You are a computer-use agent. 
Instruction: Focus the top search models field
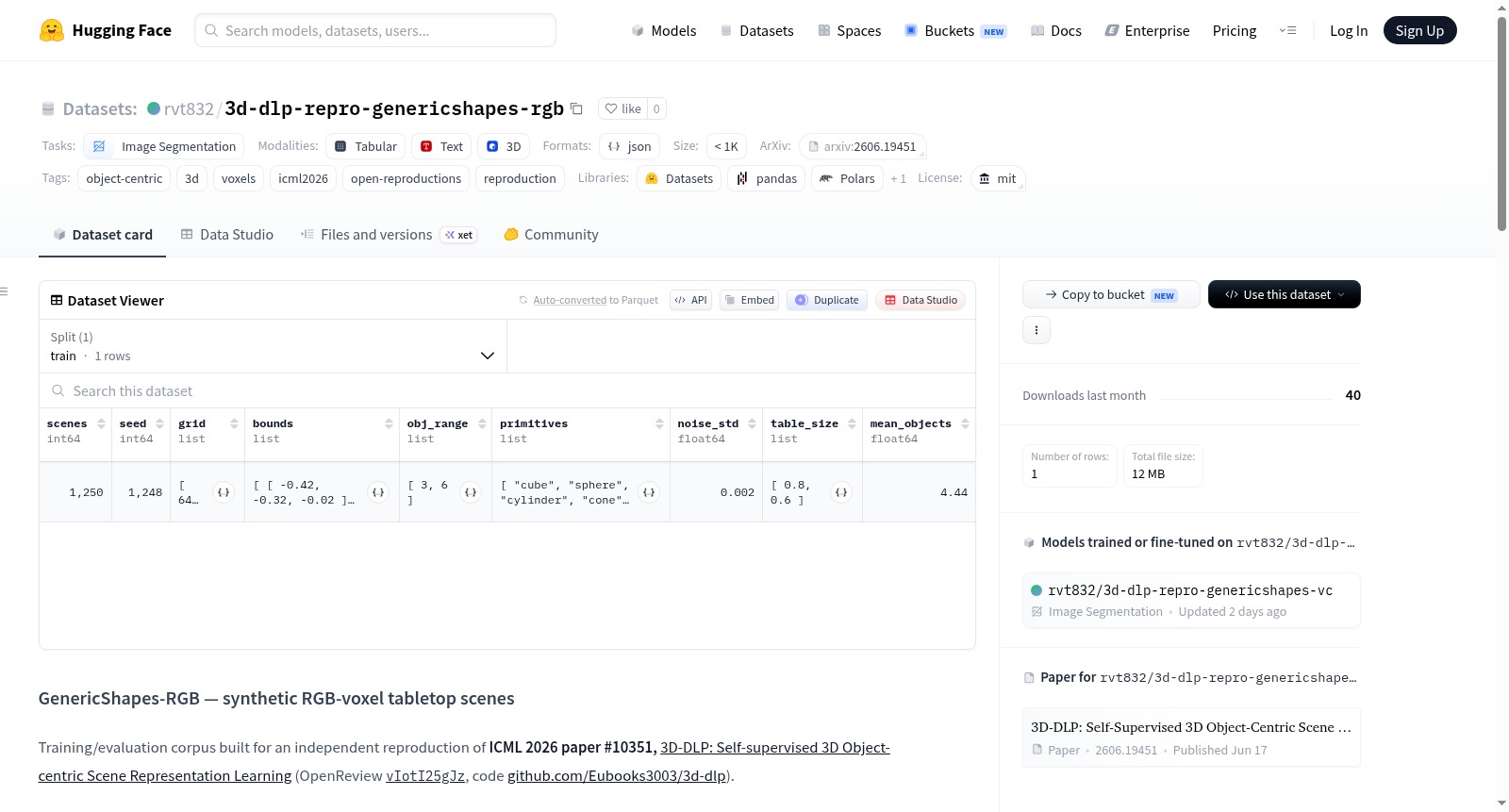coord(375,30)
